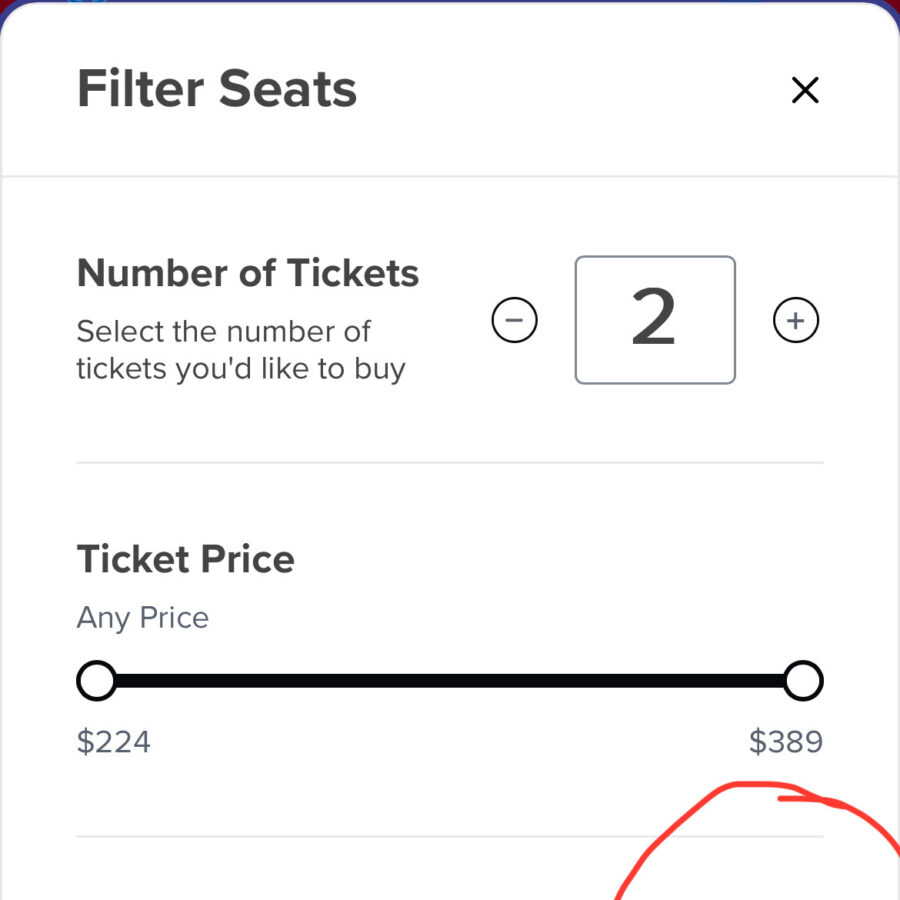
Task: Click the $224 minimum price label
Action: [x=114, y=741]
